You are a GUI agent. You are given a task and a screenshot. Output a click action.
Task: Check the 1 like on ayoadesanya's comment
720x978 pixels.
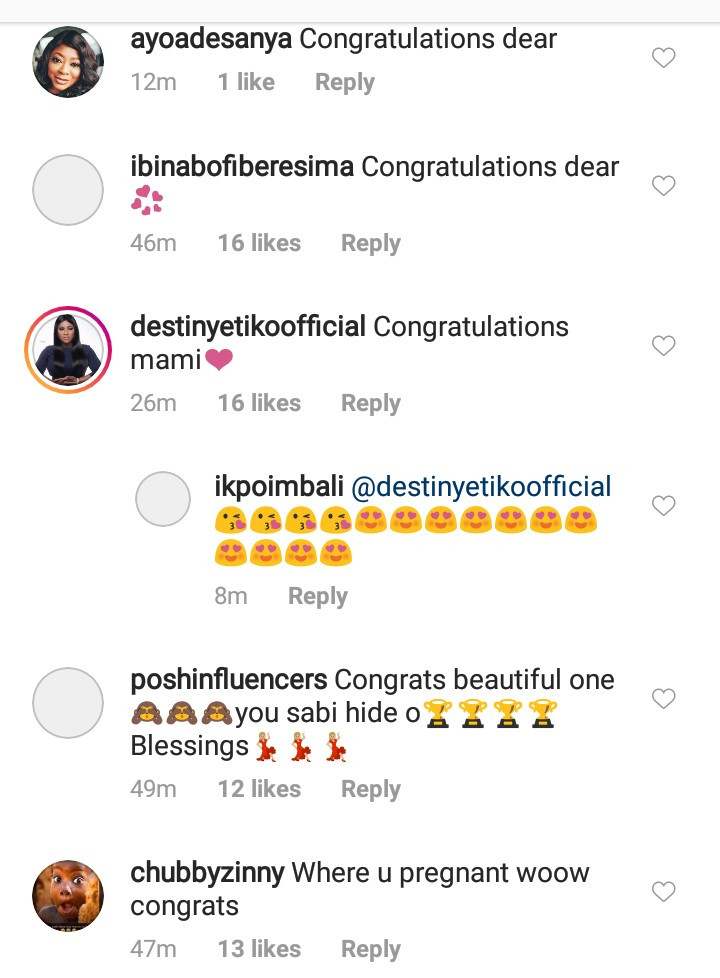(245, 82)
